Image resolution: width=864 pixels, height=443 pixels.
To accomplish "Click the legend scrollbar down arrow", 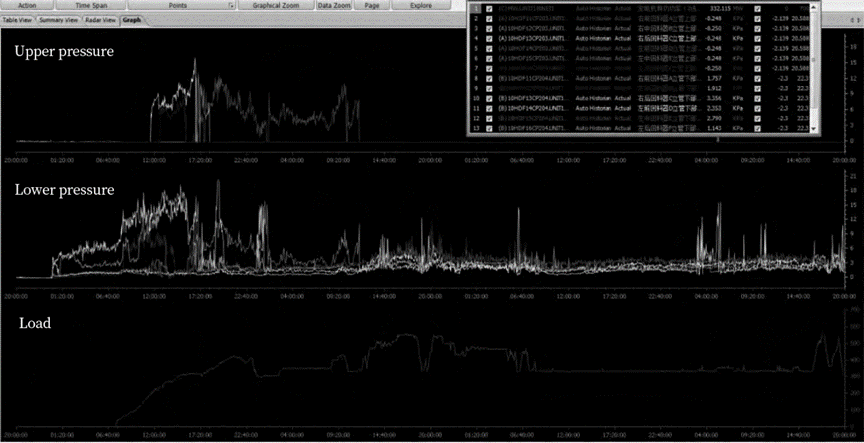I will tap(813, 129).
